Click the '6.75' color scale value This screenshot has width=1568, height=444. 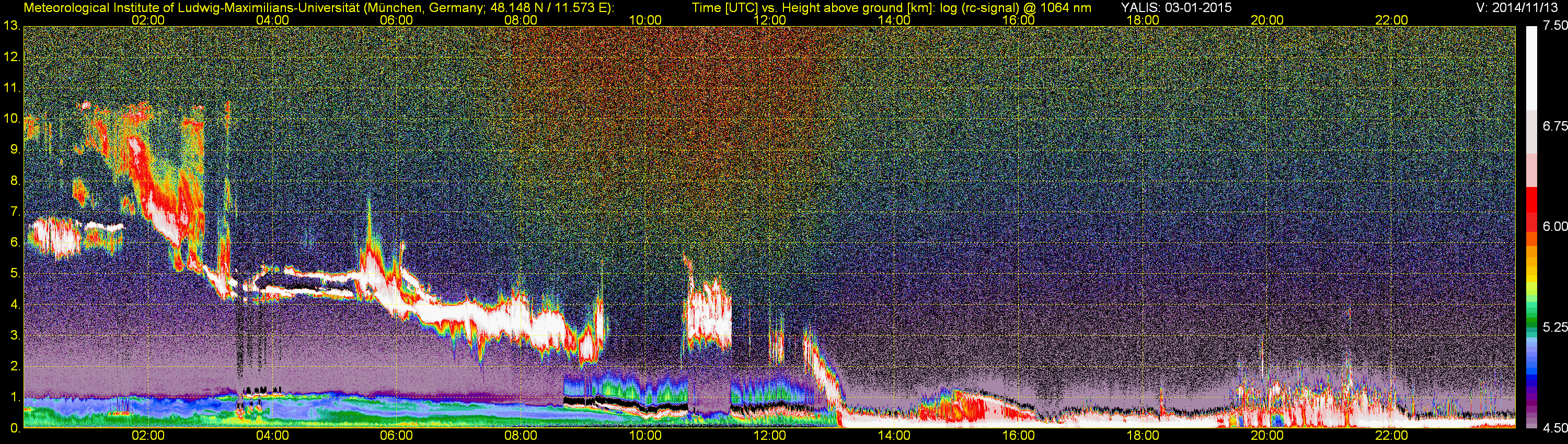pyautogui.click(x=1555, y=125)
